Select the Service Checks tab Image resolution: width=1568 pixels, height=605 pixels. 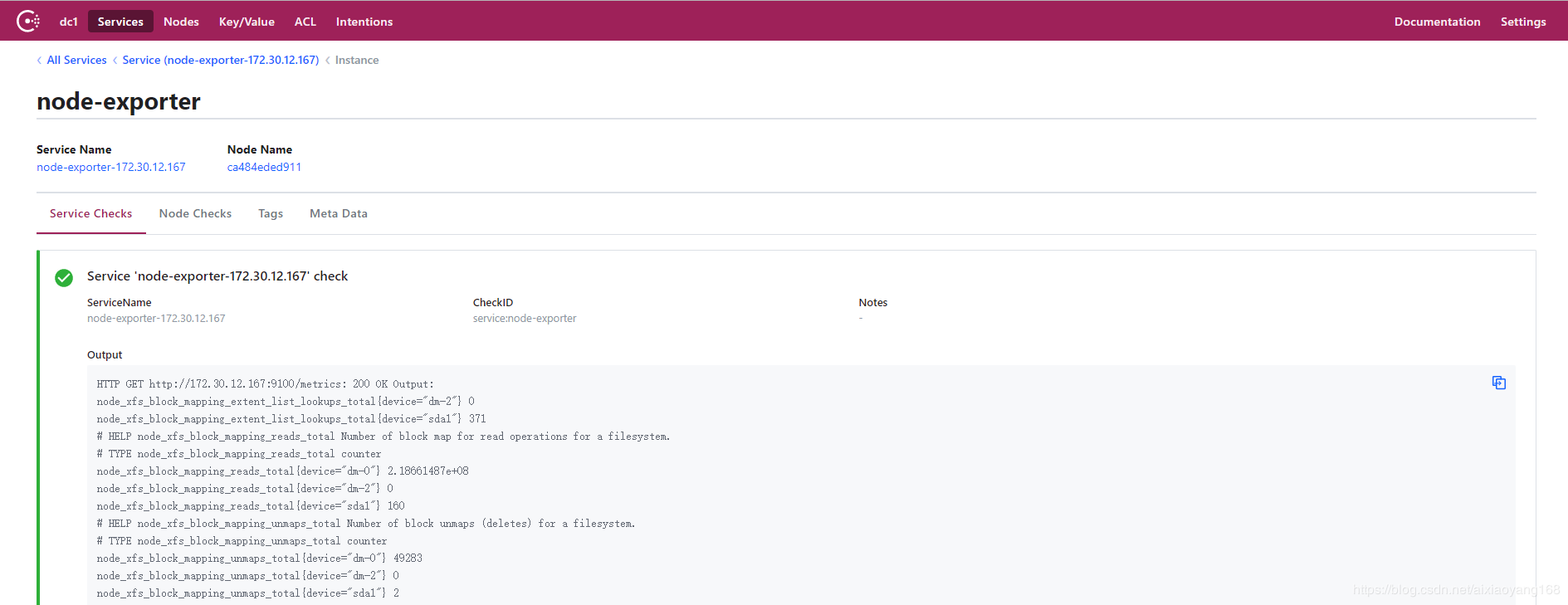pyautogui.click(x=91, y=214)
